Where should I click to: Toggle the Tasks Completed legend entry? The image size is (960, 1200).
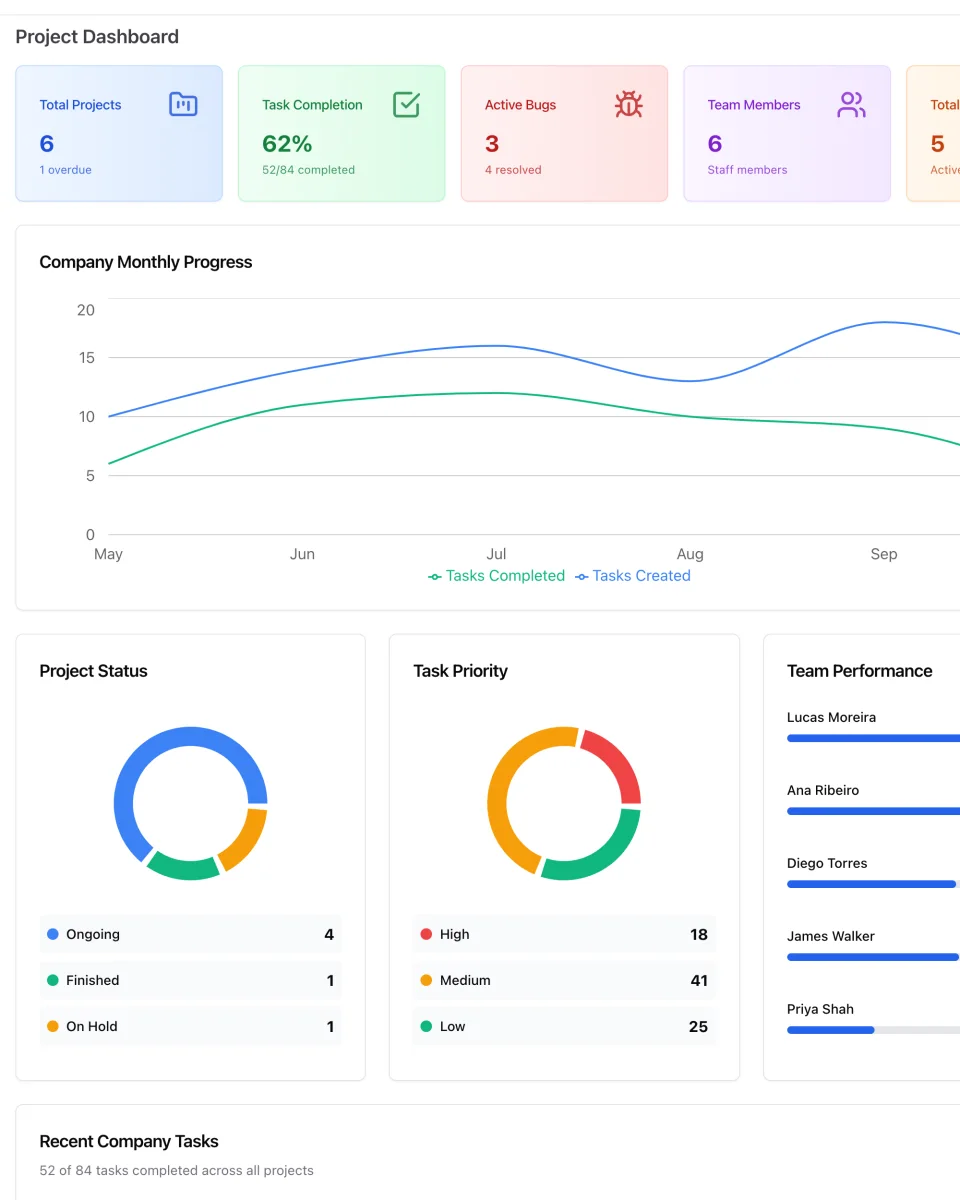click(x=497, y=576)
